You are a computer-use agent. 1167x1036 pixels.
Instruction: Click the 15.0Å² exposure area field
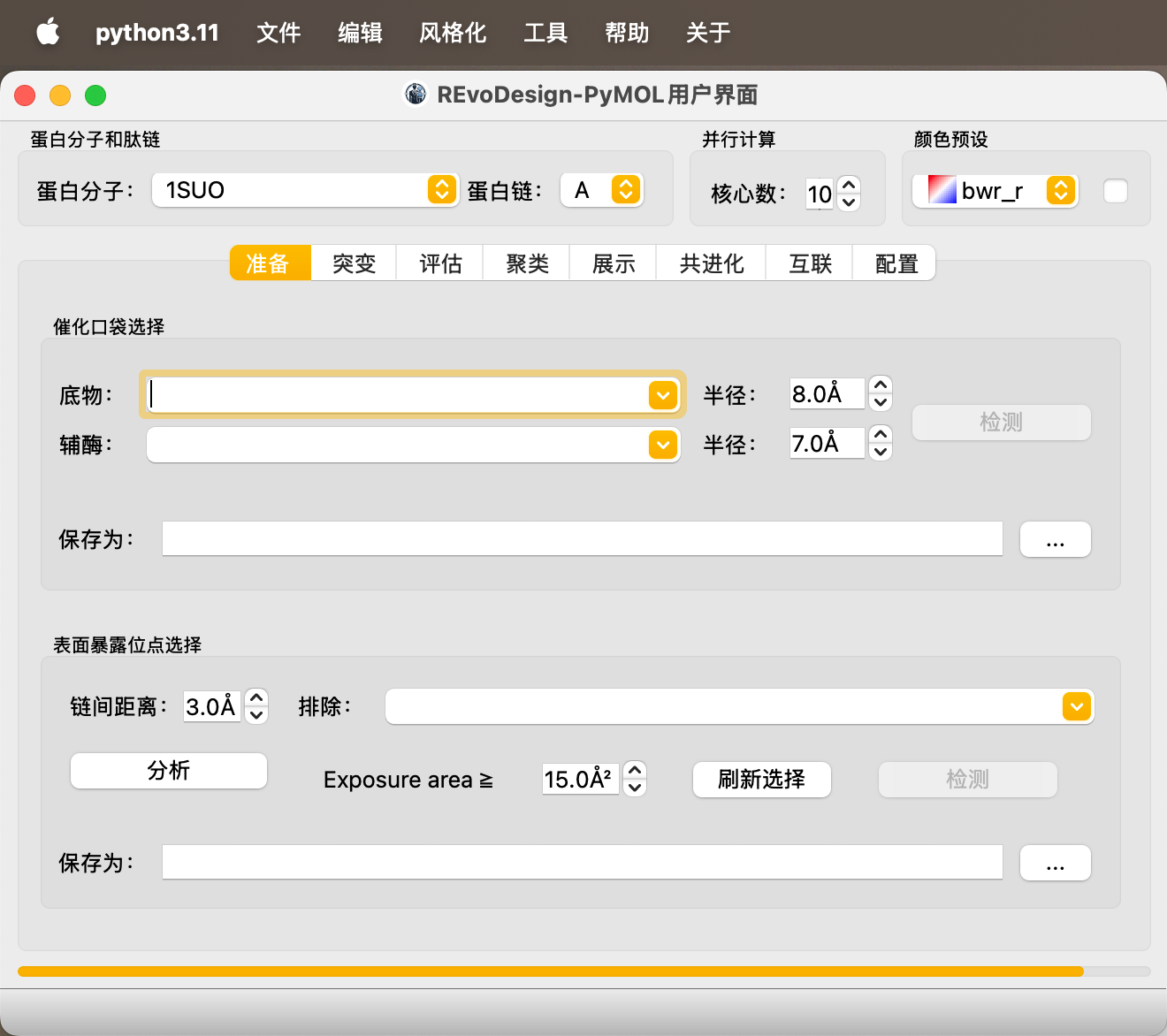580,779
